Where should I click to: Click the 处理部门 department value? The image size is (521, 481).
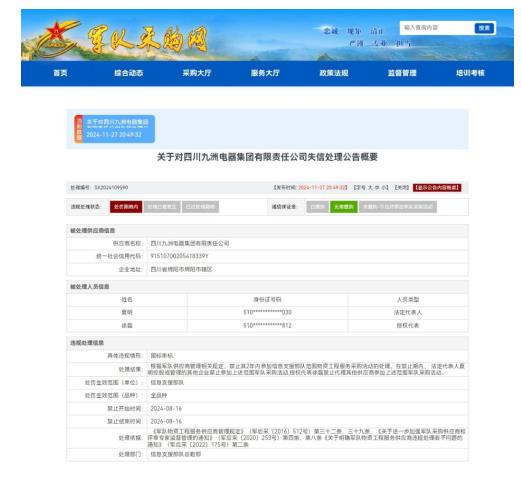176,454
